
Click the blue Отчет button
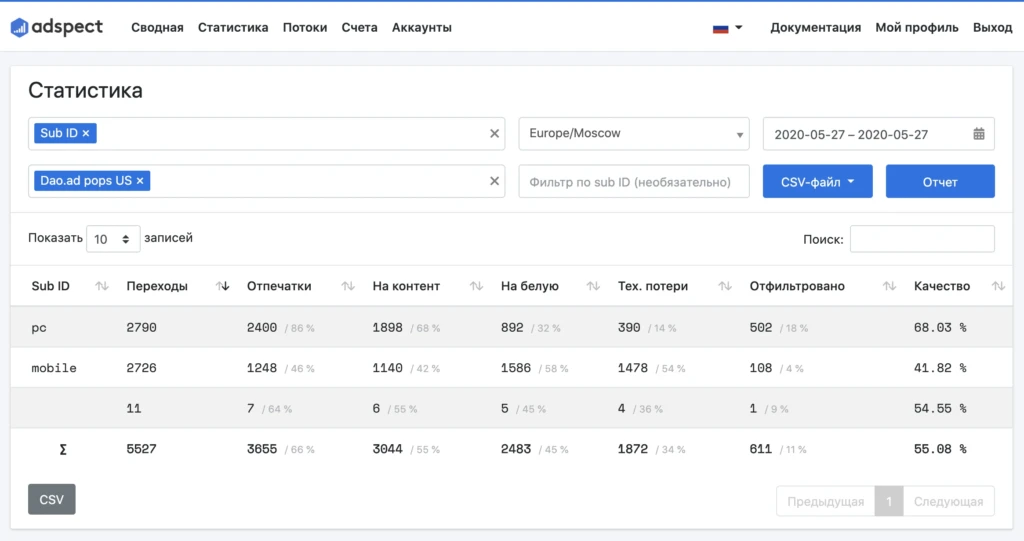coord(940,182)
